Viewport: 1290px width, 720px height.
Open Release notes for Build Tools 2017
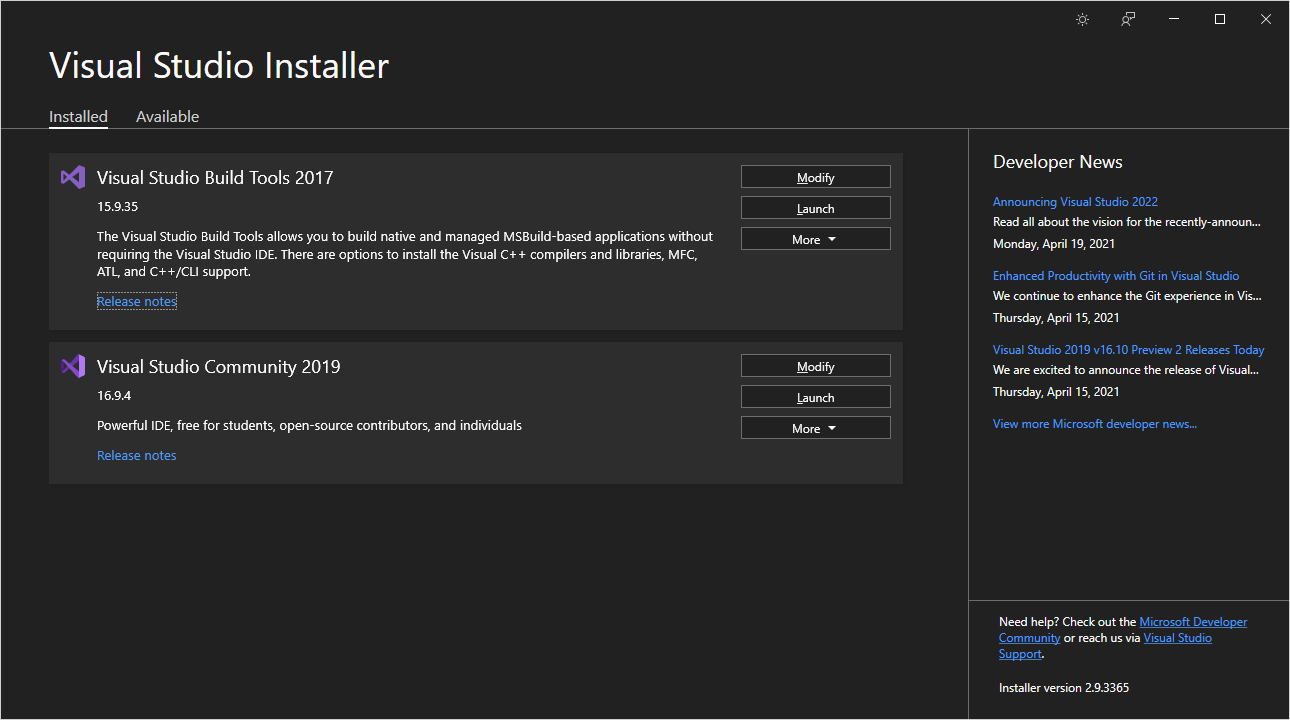[x=137, y=301]
